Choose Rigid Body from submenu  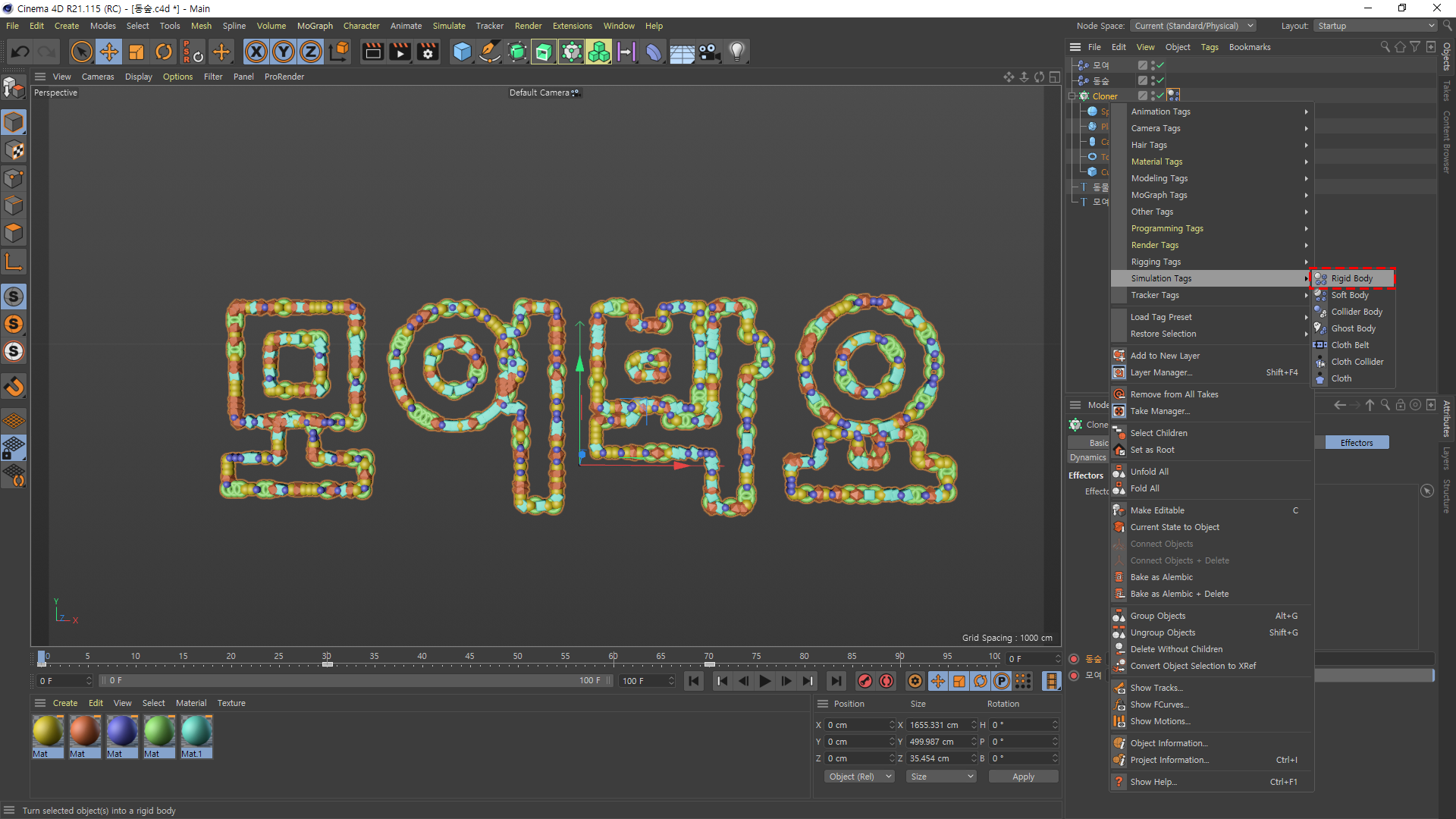click(1352, 278)
